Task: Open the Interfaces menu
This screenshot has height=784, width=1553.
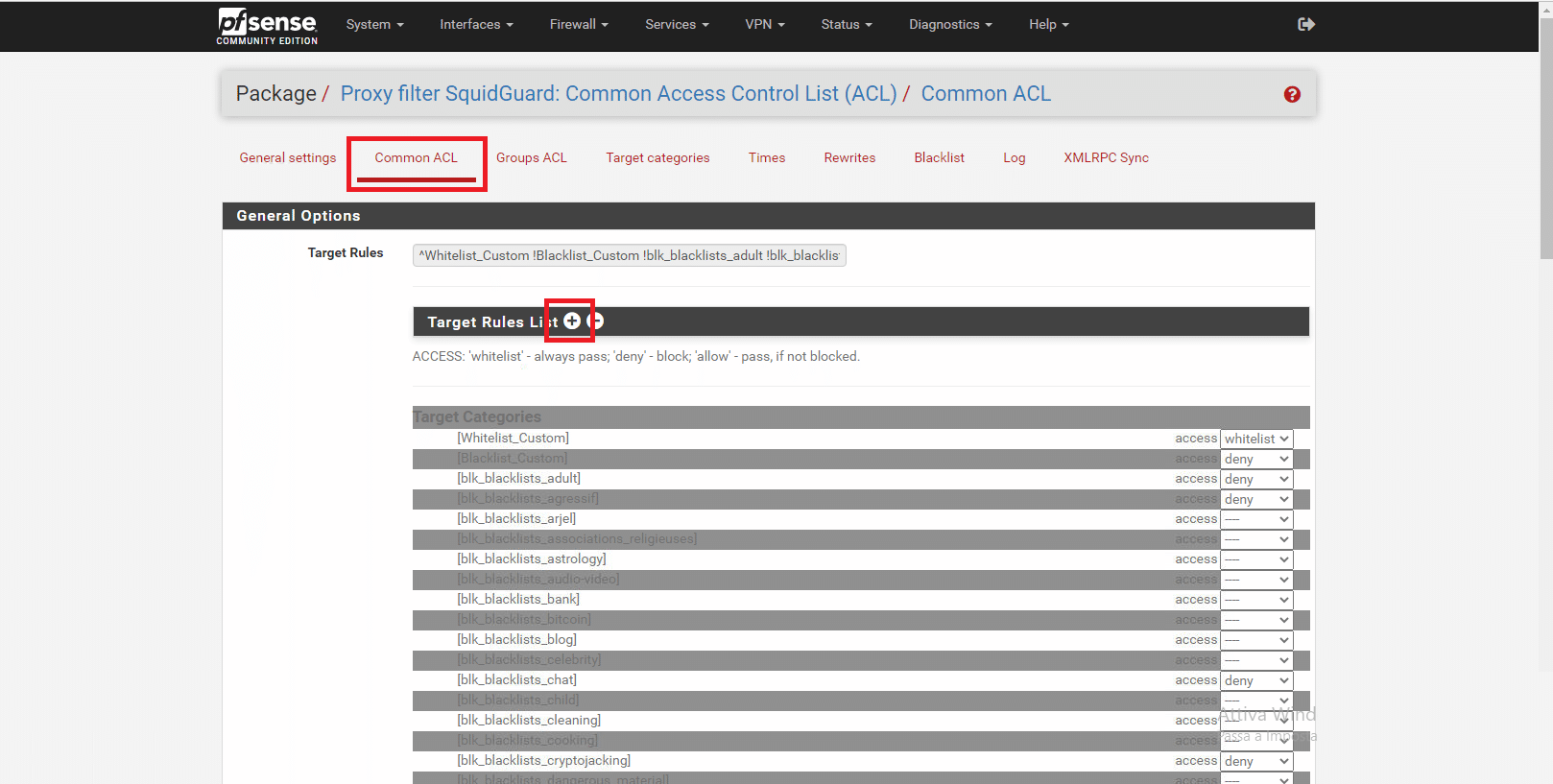Action: coord(476,24)
